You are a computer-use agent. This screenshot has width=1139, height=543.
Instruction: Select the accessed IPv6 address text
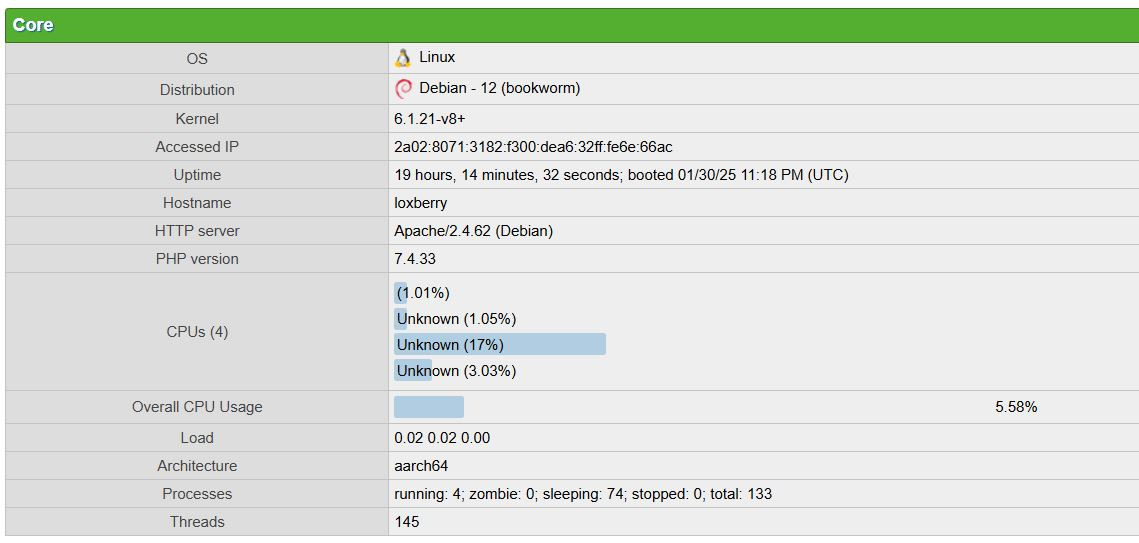click(533, 147)
